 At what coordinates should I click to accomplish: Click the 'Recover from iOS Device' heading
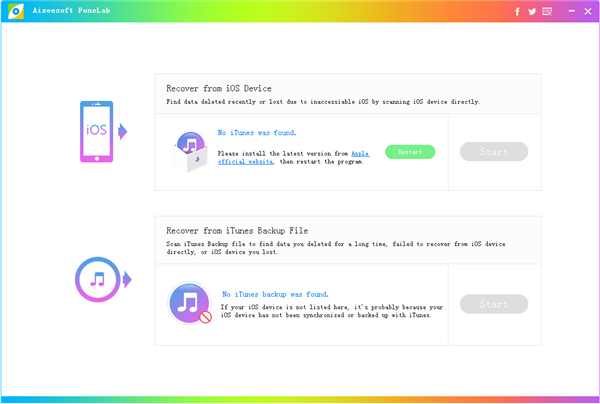click(x=219, y=88)
